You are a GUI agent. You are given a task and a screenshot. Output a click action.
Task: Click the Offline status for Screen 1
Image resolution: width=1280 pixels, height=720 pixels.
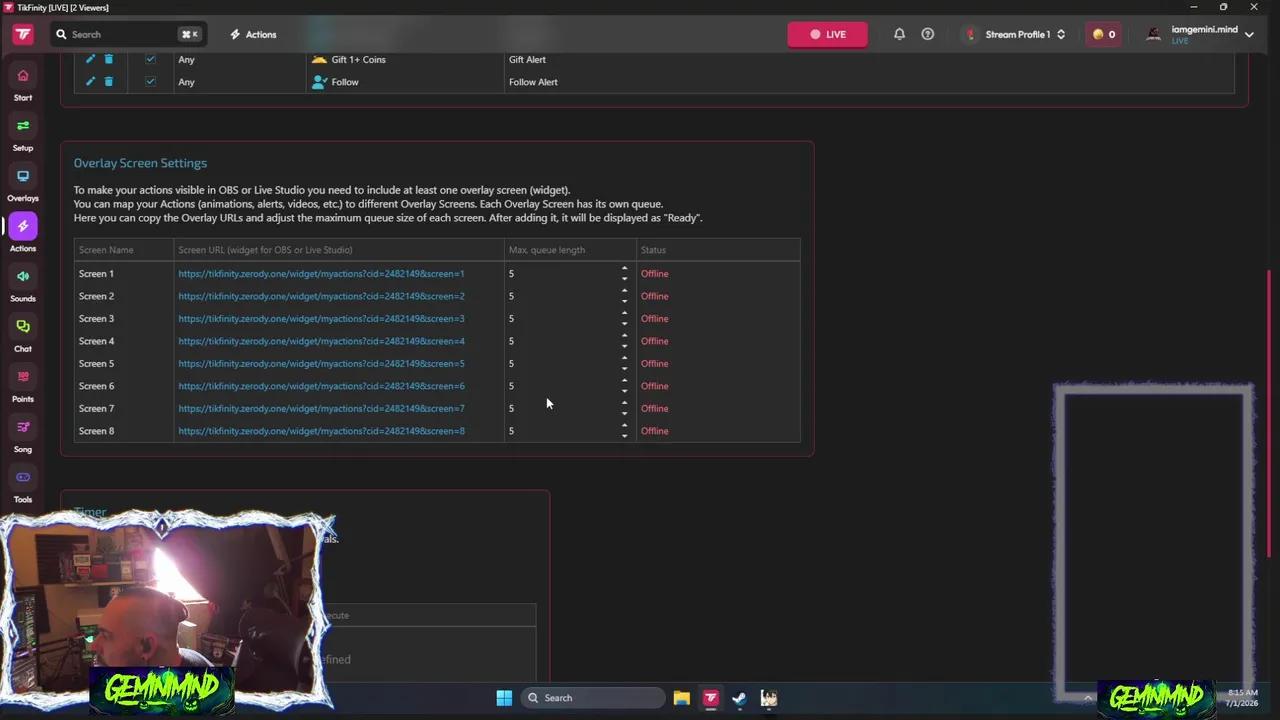point(654,273)
